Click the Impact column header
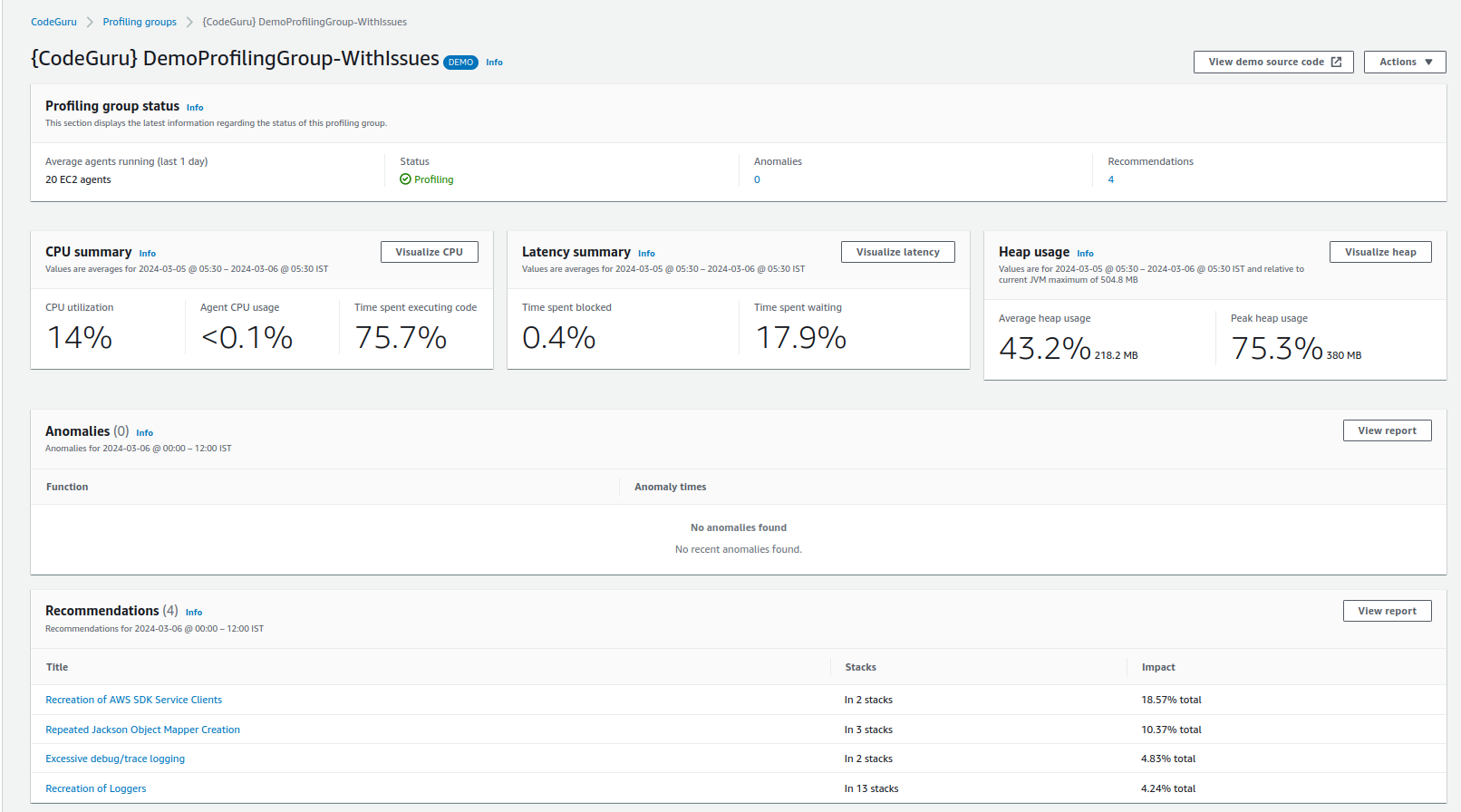The width and height of the screenshot is (1461, 812). click(x=1158, y=667)
